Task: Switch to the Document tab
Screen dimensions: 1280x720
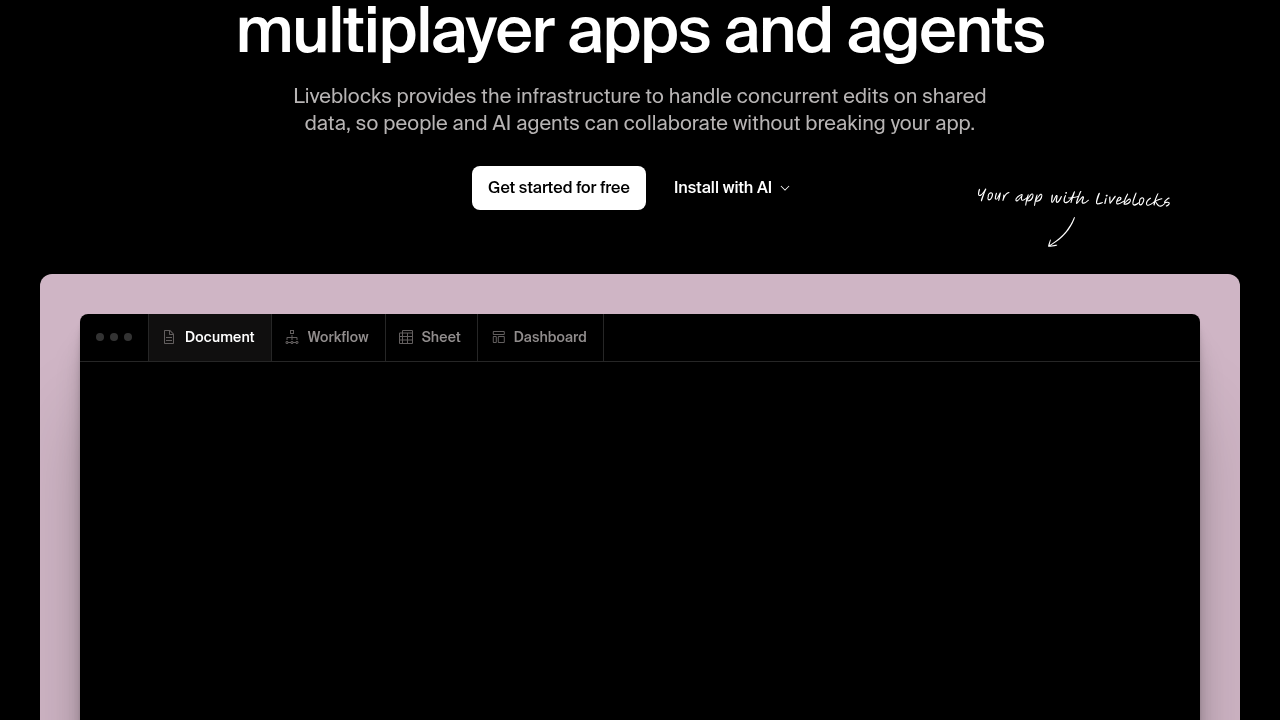Action: click(210, 337)
